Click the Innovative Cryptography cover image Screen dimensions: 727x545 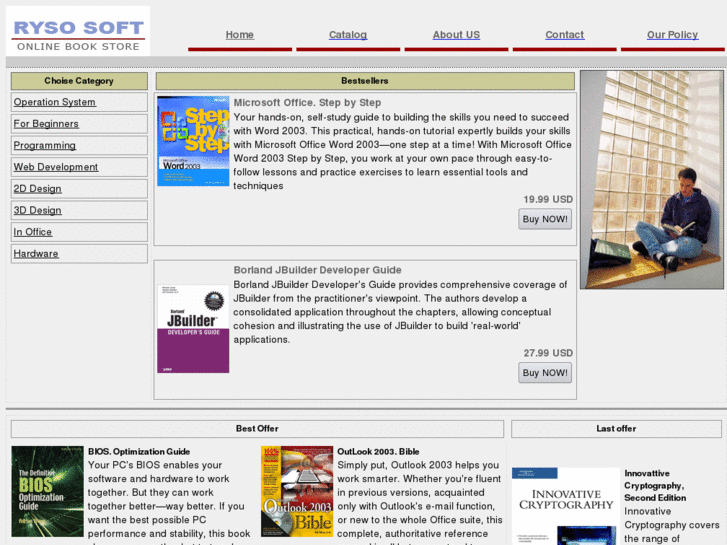coord(566,506)
